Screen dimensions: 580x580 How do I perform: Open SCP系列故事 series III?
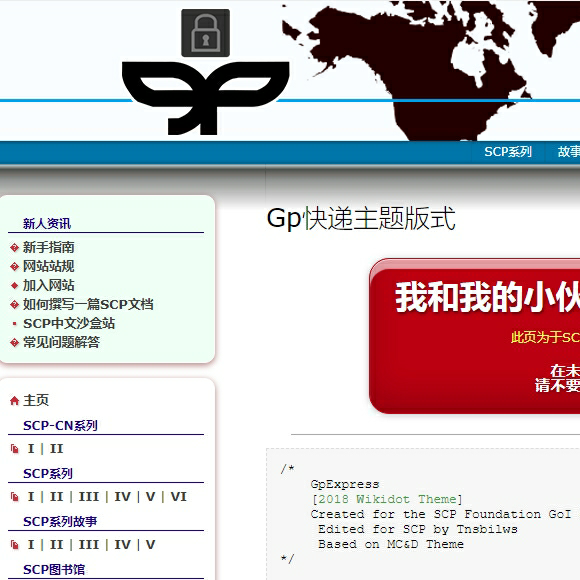click(x=89, y=545)
